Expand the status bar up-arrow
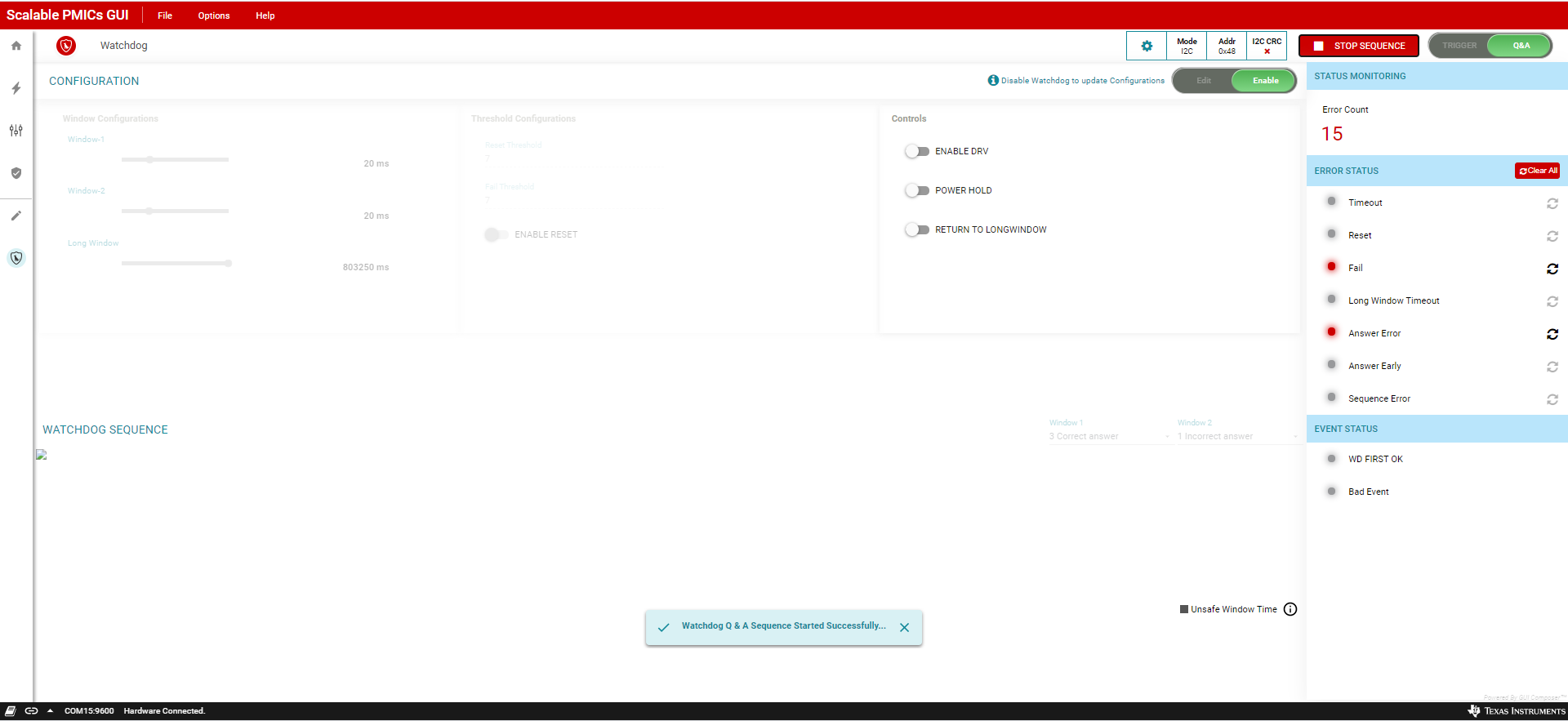1568x721 pixels. click(x=50, y=710)
